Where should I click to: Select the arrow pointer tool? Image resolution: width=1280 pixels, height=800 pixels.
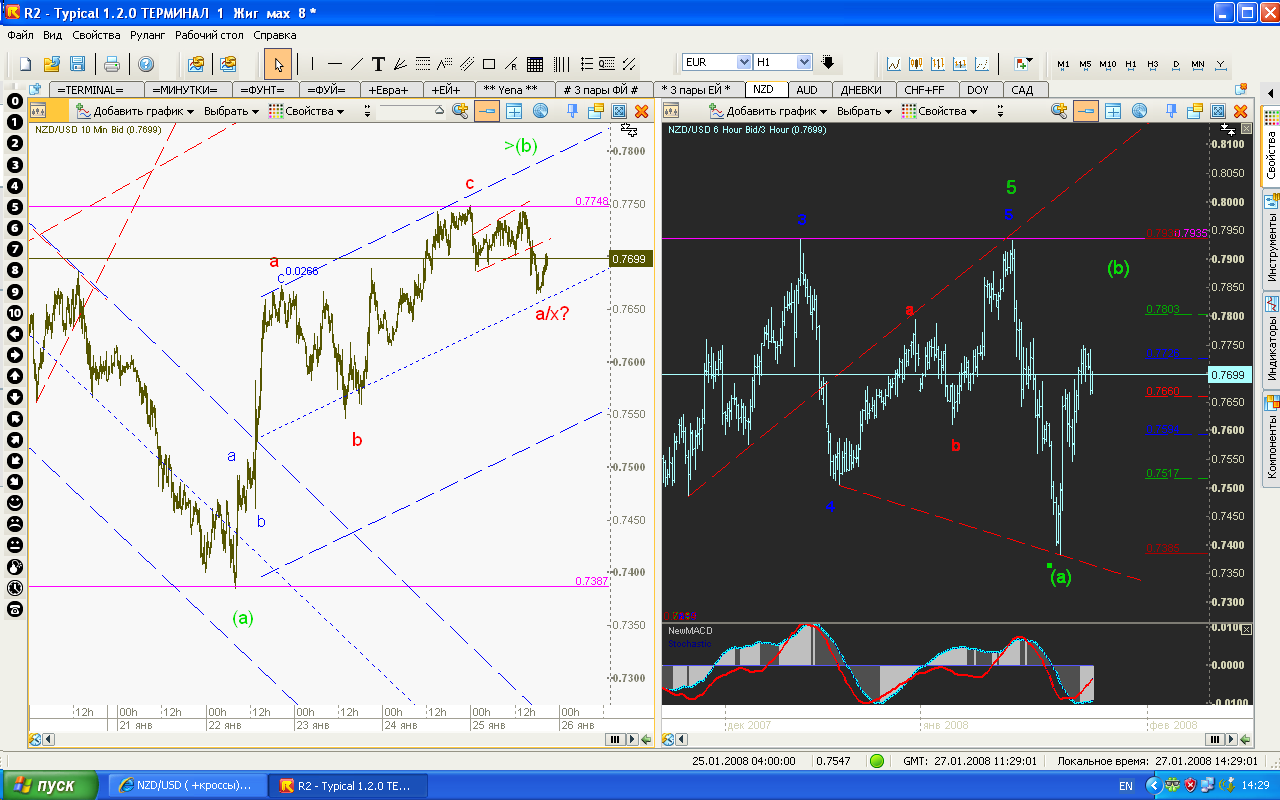click(x=279, y=64)
